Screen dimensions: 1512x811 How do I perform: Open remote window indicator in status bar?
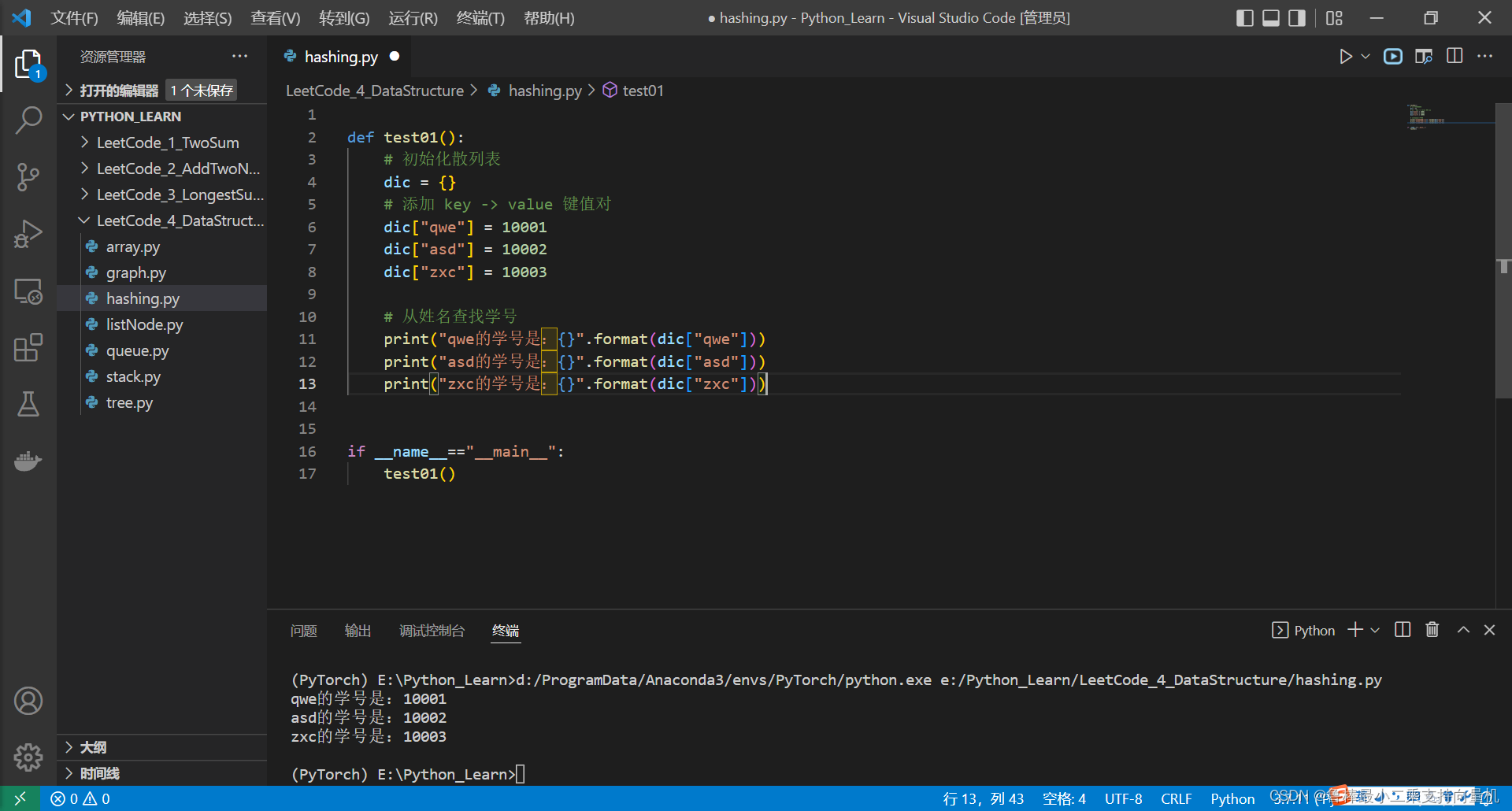(20, 798)
